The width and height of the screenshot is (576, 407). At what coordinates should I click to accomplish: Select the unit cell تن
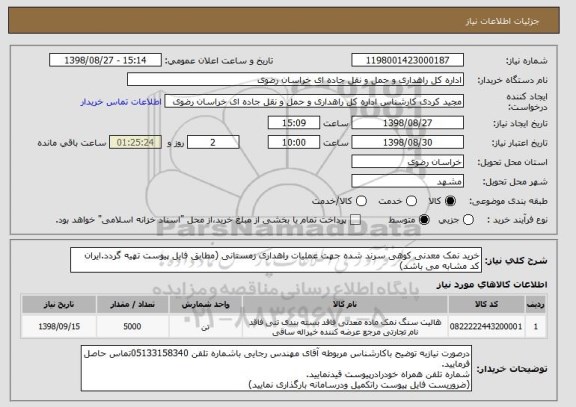pos(205,327)
